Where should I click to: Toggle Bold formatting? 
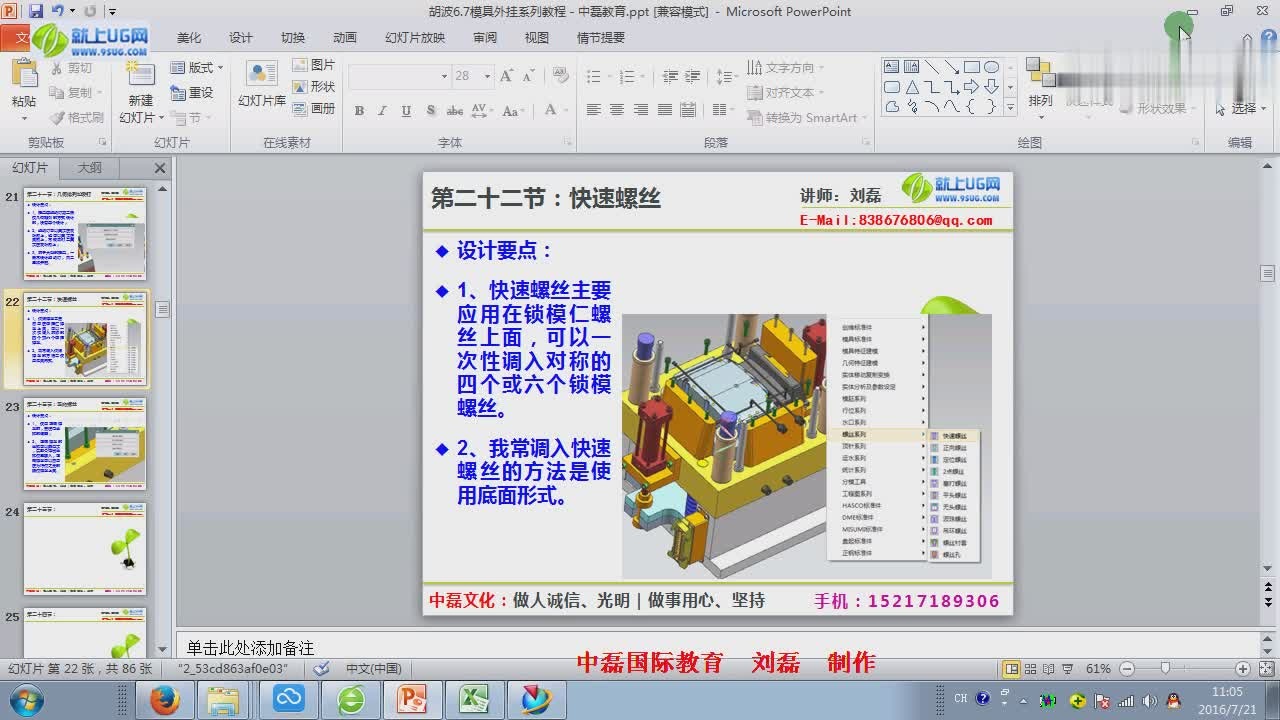tap(359, 110)
